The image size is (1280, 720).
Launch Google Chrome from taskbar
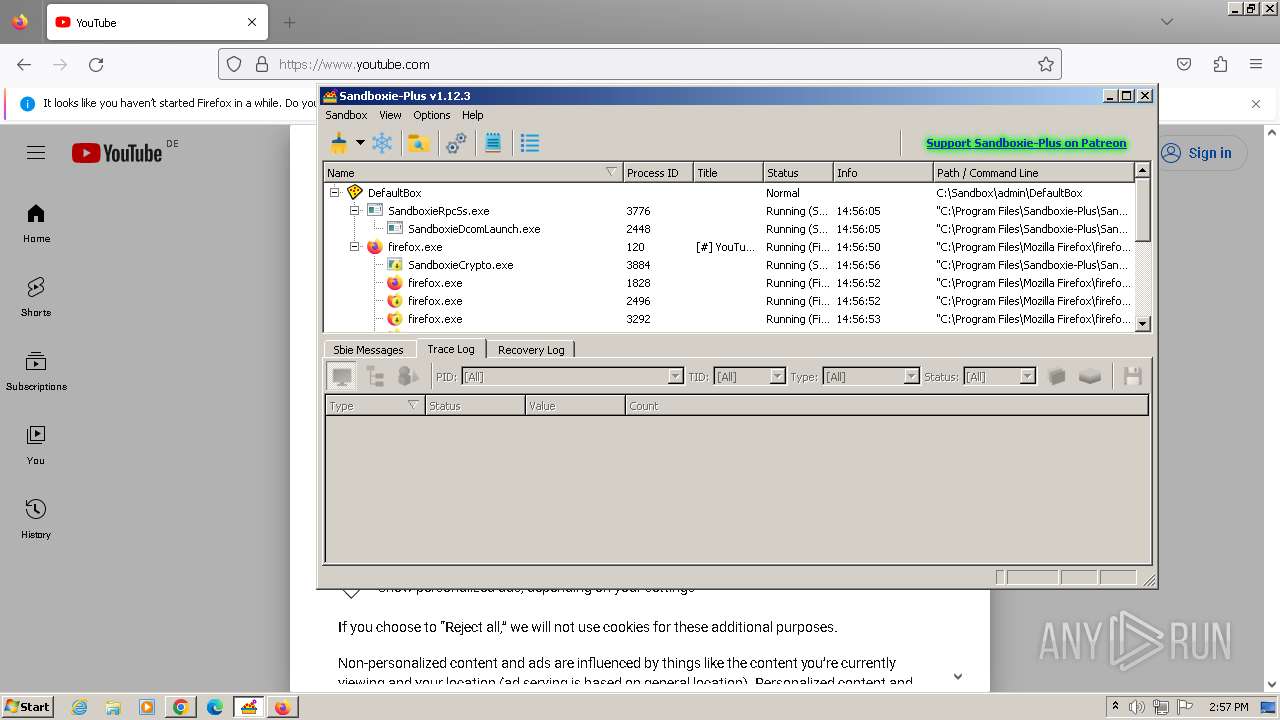(x=180, y=707)
